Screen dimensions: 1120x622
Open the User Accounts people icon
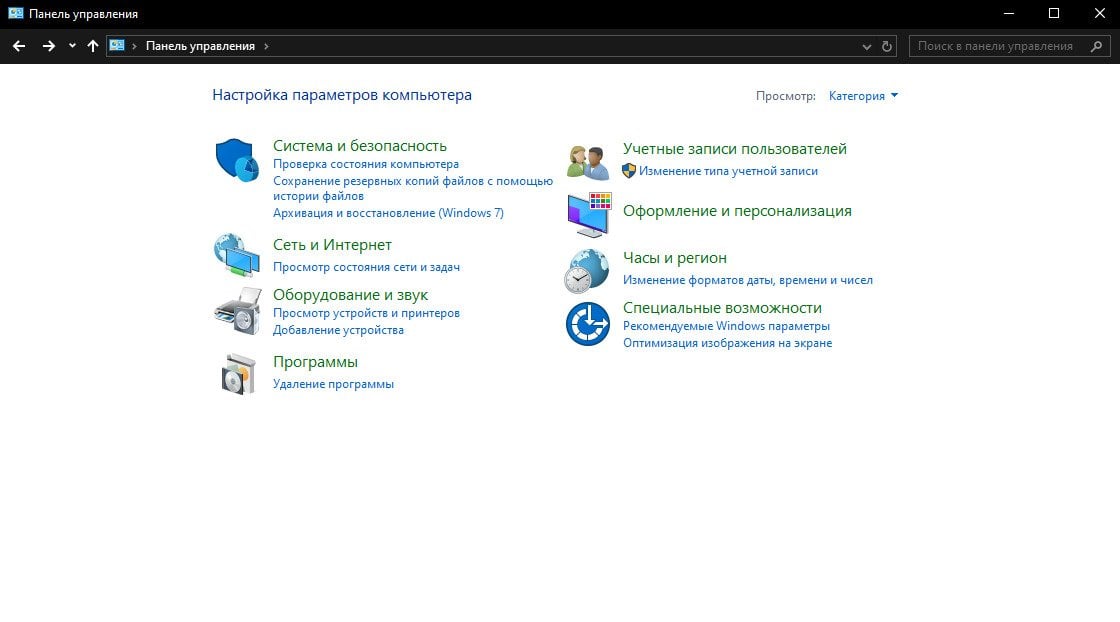point(587,161)
